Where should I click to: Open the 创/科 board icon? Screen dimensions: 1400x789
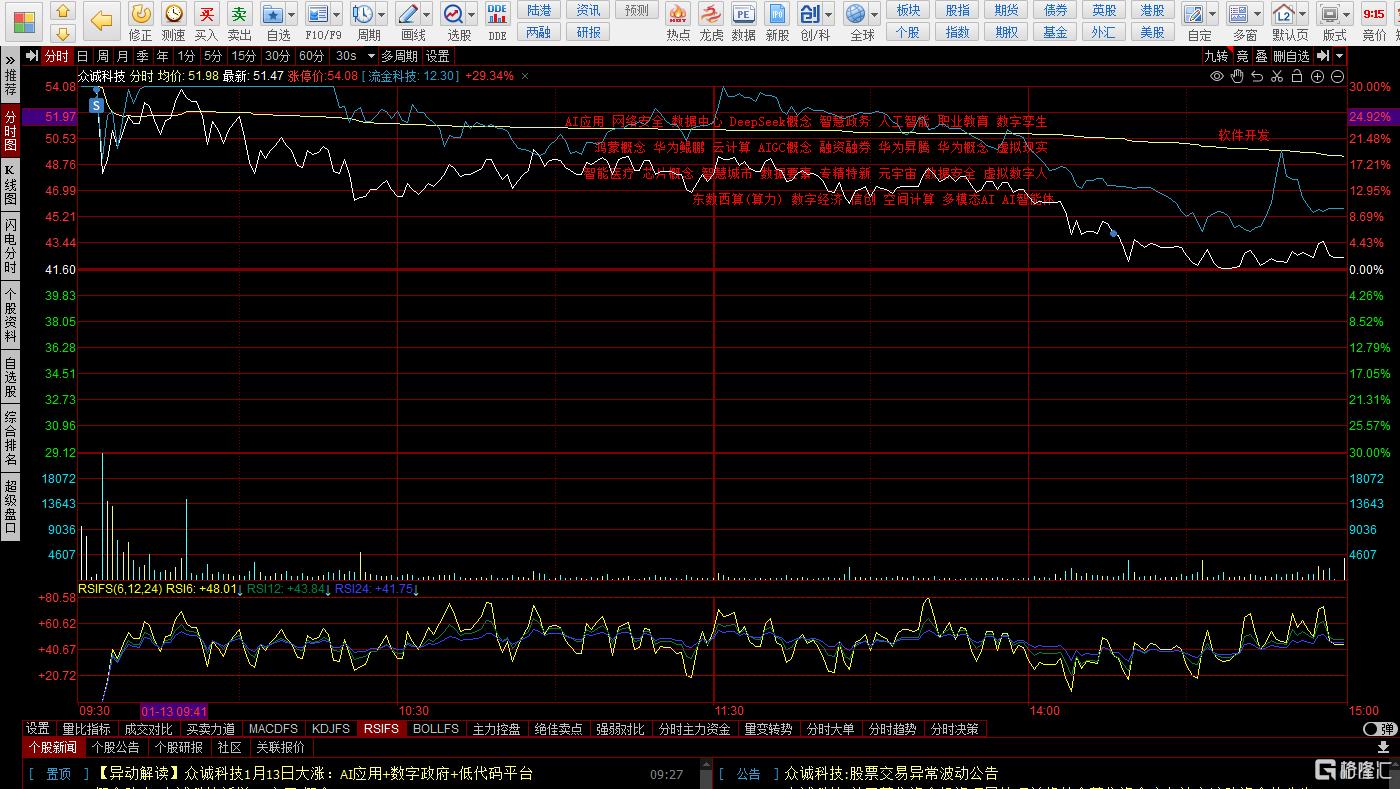pos(810,14)
